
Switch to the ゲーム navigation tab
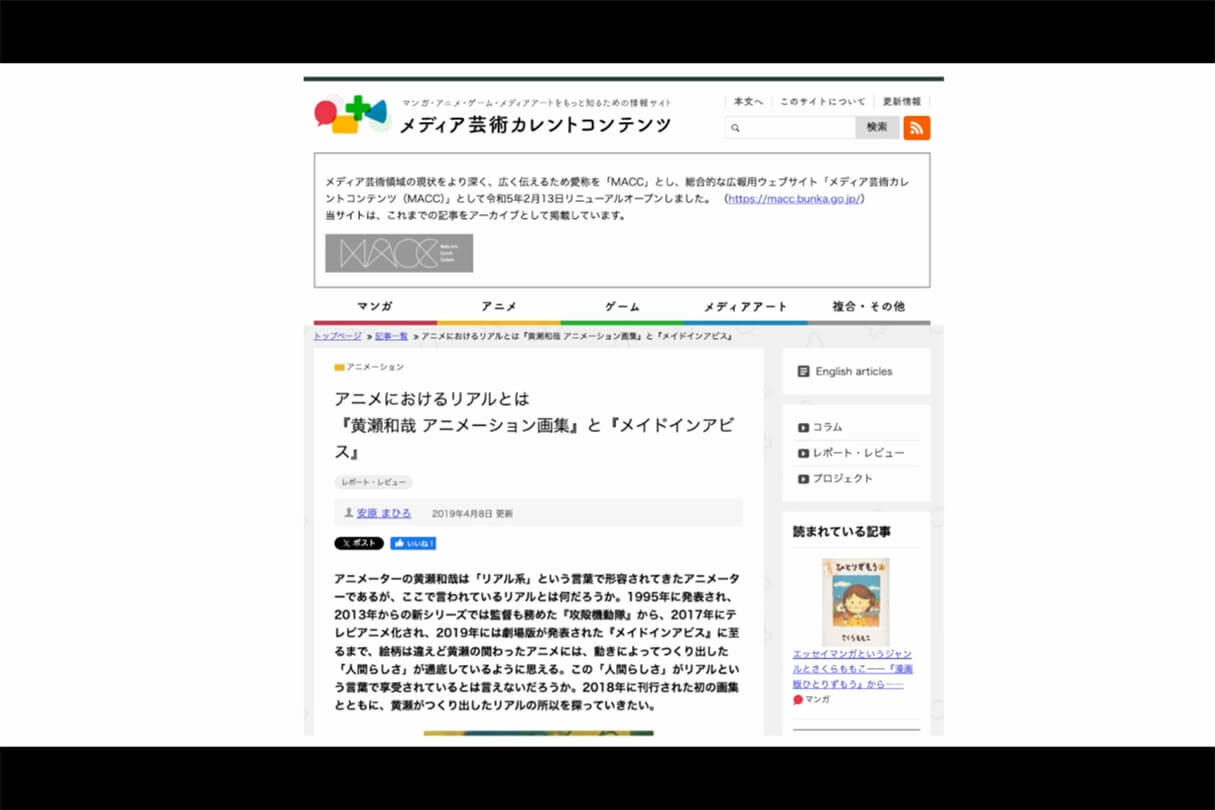pos(622,306)
